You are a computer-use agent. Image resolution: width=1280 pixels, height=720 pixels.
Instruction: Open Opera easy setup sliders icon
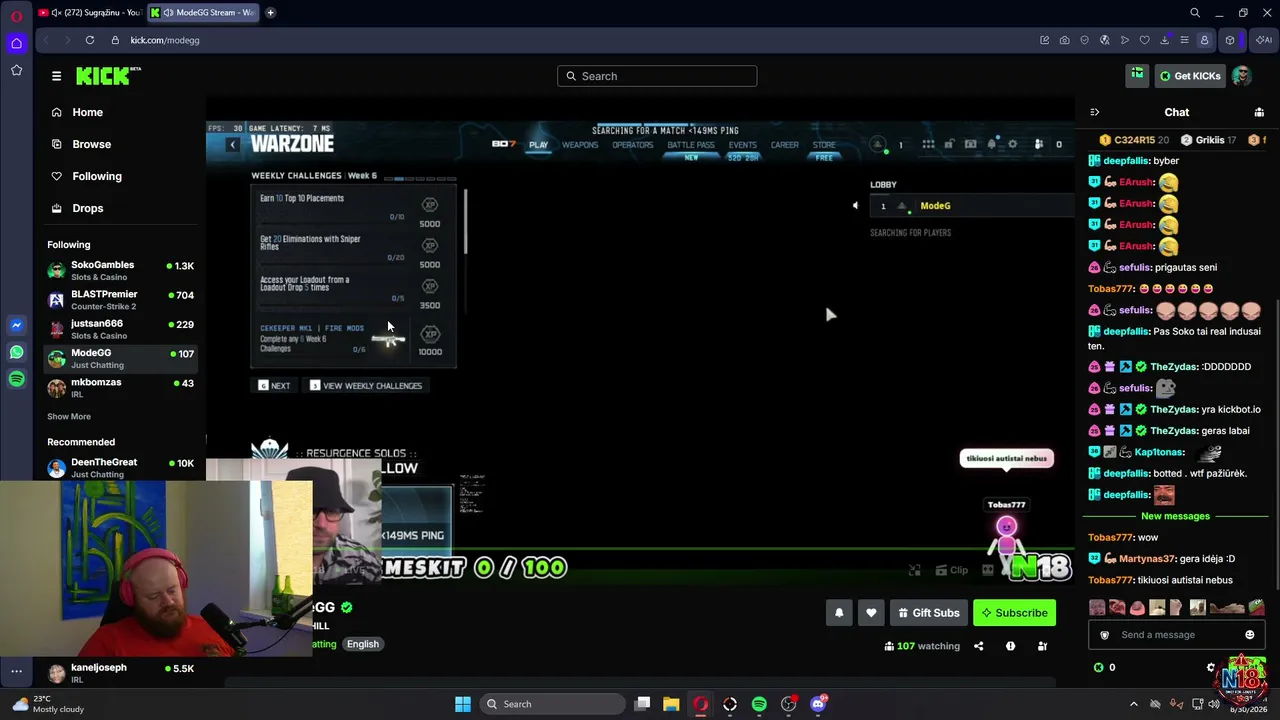point(1184,40)
